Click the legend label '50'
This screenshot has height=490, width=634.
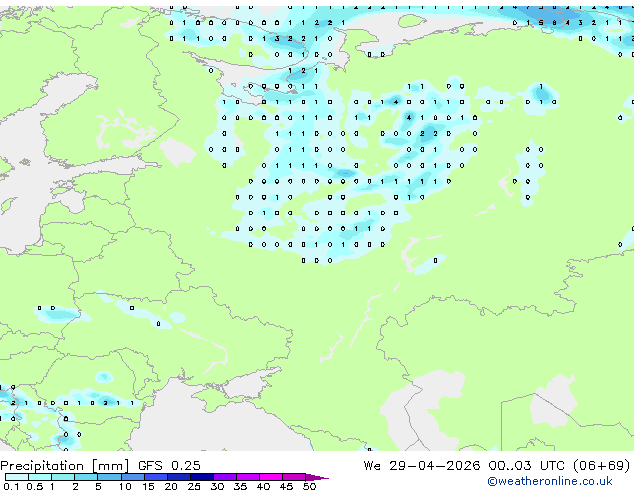click(x=310, y=486)
